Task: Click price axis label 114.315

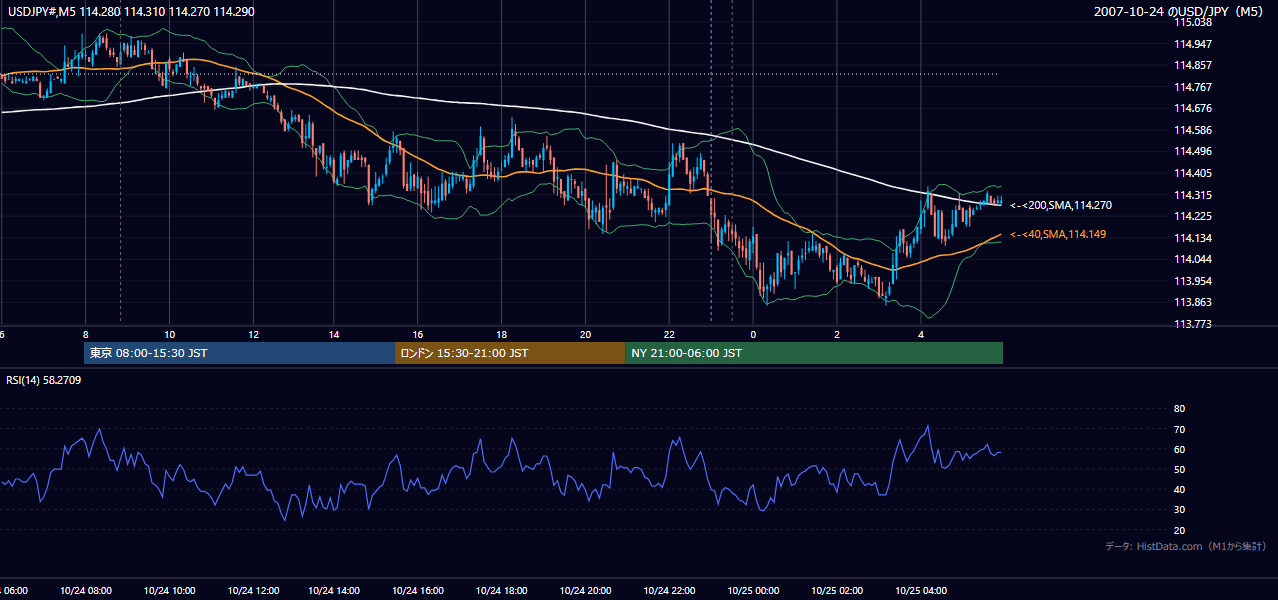Action: tap(1194, 195)
